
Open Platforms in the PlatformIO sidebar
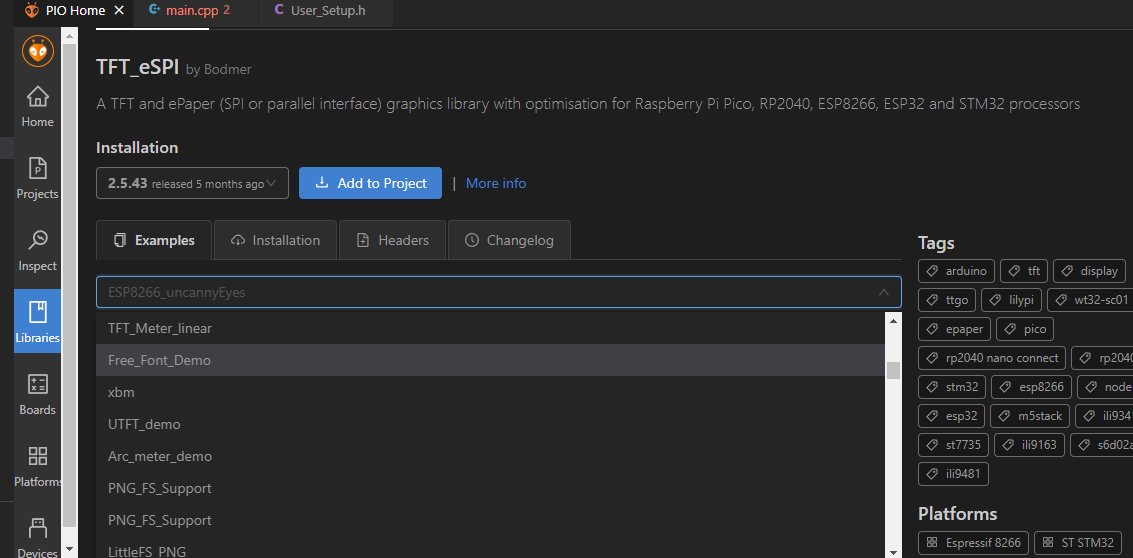(38, 467)
